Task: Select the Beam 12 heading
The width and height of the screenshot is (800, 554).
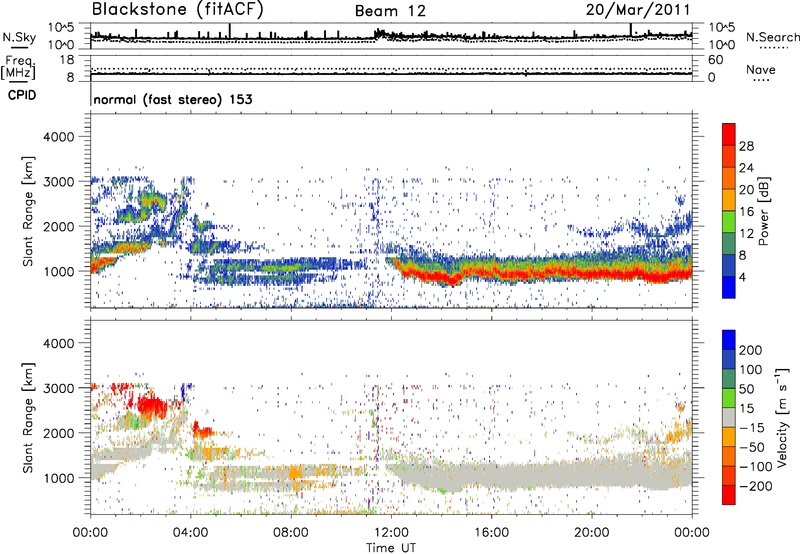Action: pos(390,11)
